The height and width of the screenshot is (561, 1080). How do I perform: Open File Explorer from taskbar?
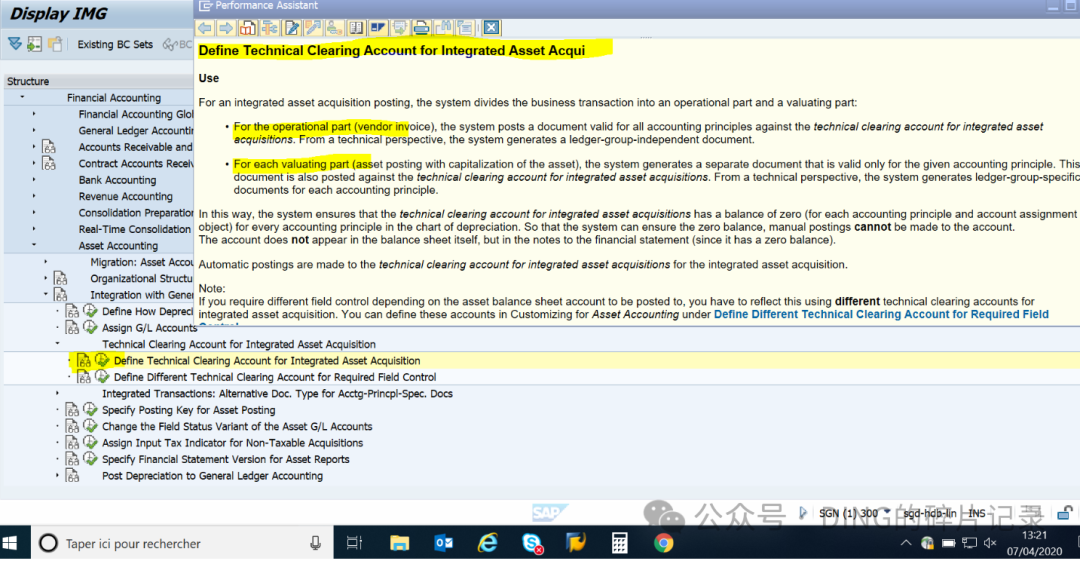pos(399,543)
